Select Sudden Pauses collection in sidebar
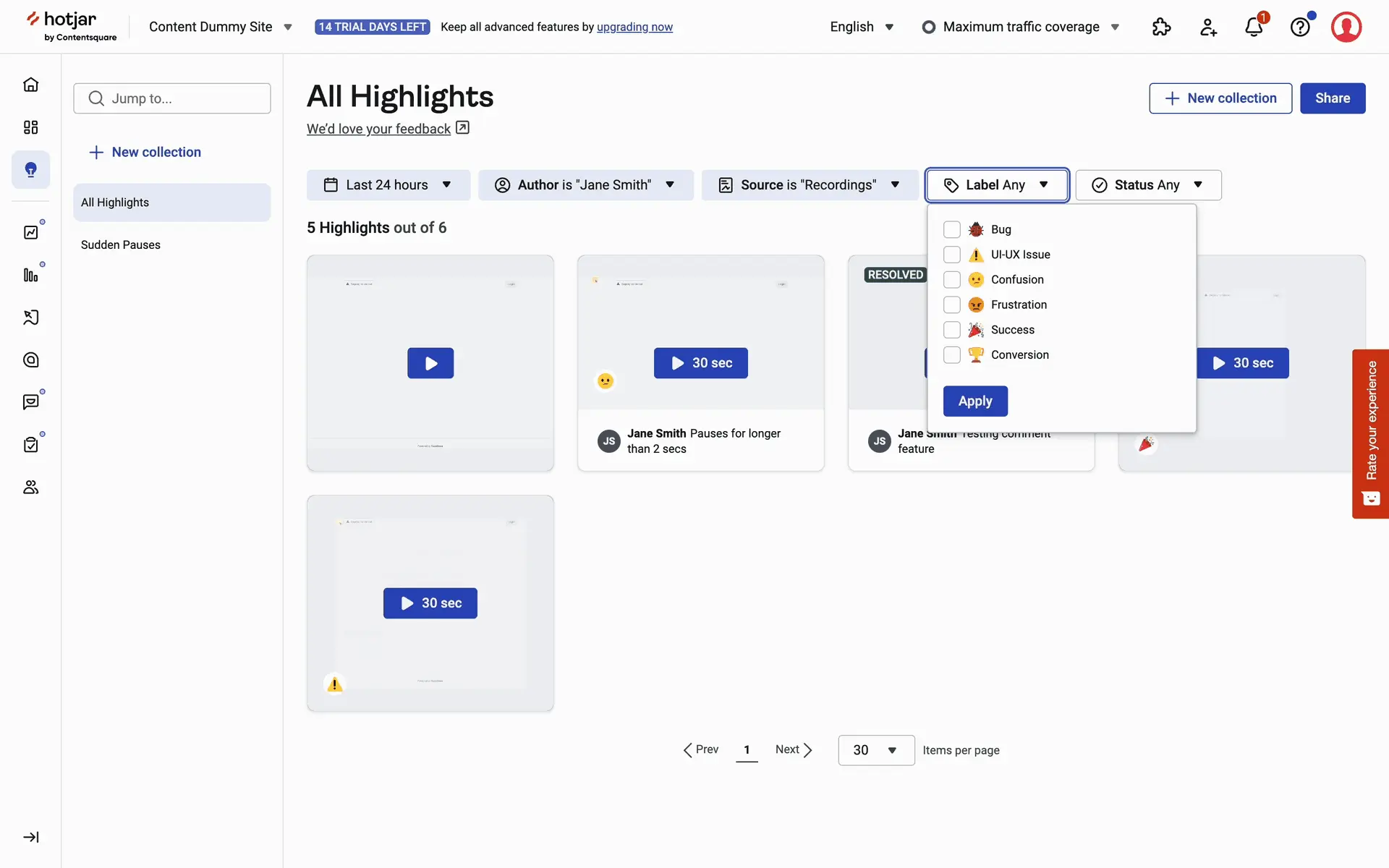1389x868 pixels. tap(121, 244)
